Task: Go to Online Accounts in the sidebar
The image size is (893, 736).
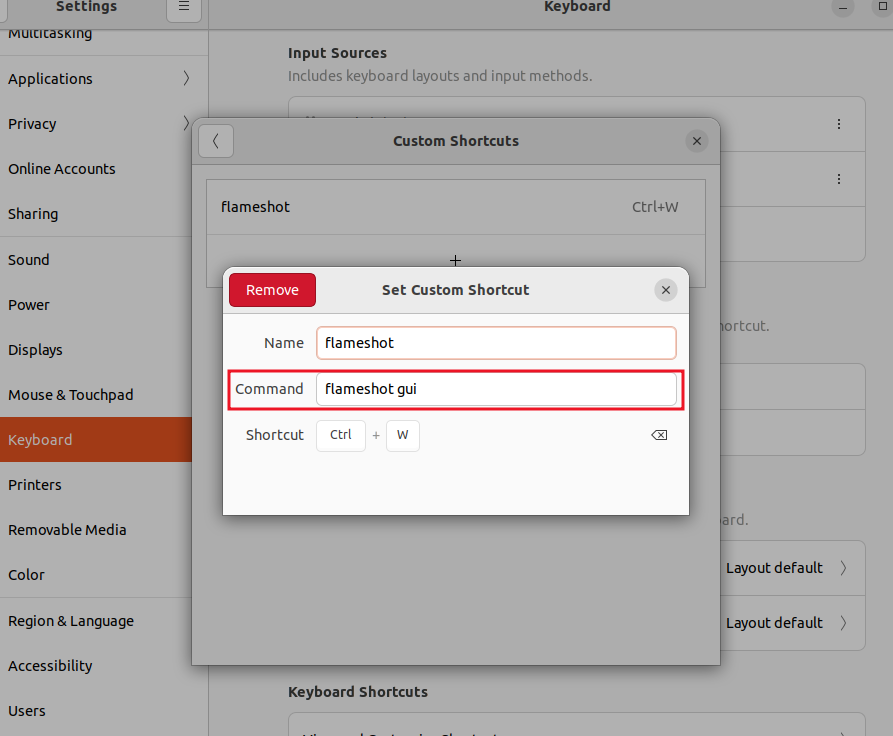Action: click(x=96, y=169)
